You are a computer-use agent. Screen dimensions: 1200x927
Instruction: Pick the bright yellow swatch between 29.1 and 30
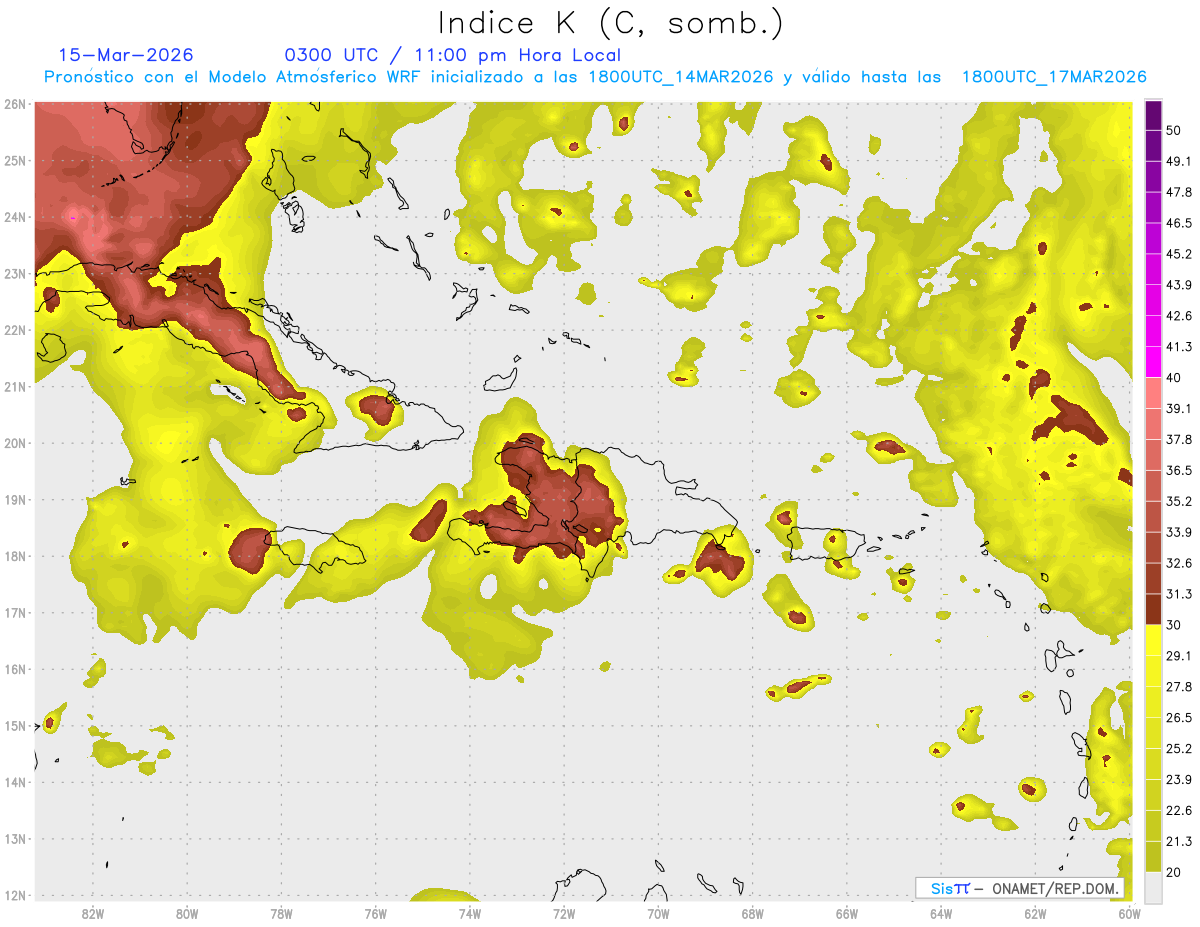(x=1153, y=640)
